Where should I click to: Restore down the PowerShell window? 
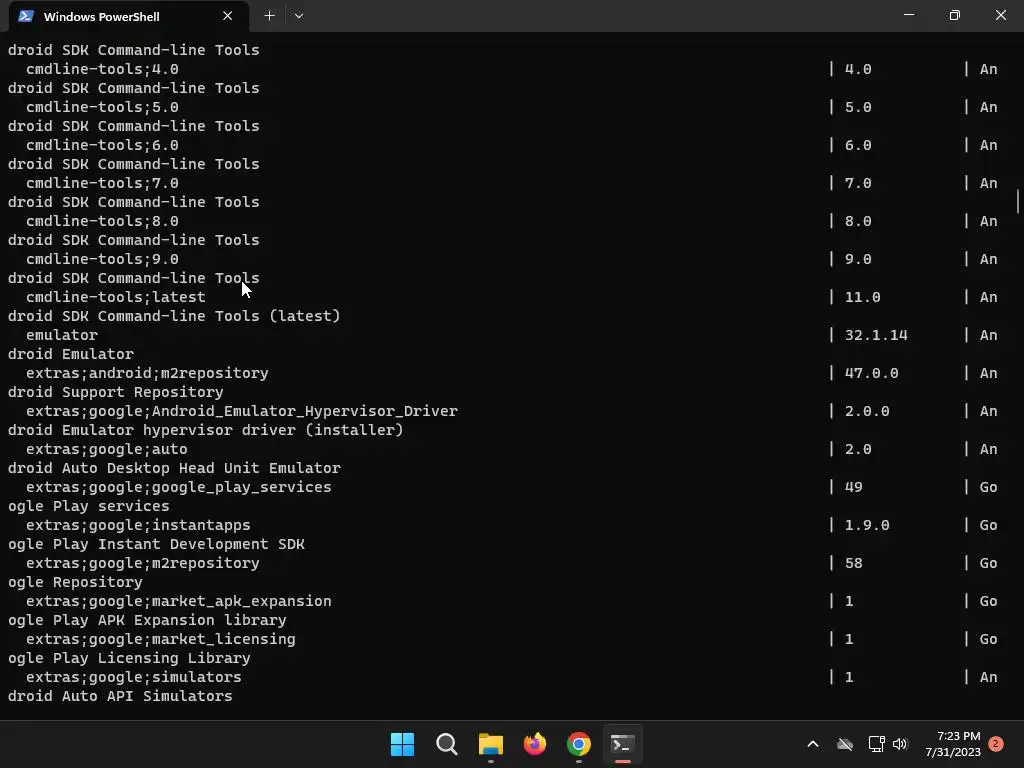[x=955, y=15]
